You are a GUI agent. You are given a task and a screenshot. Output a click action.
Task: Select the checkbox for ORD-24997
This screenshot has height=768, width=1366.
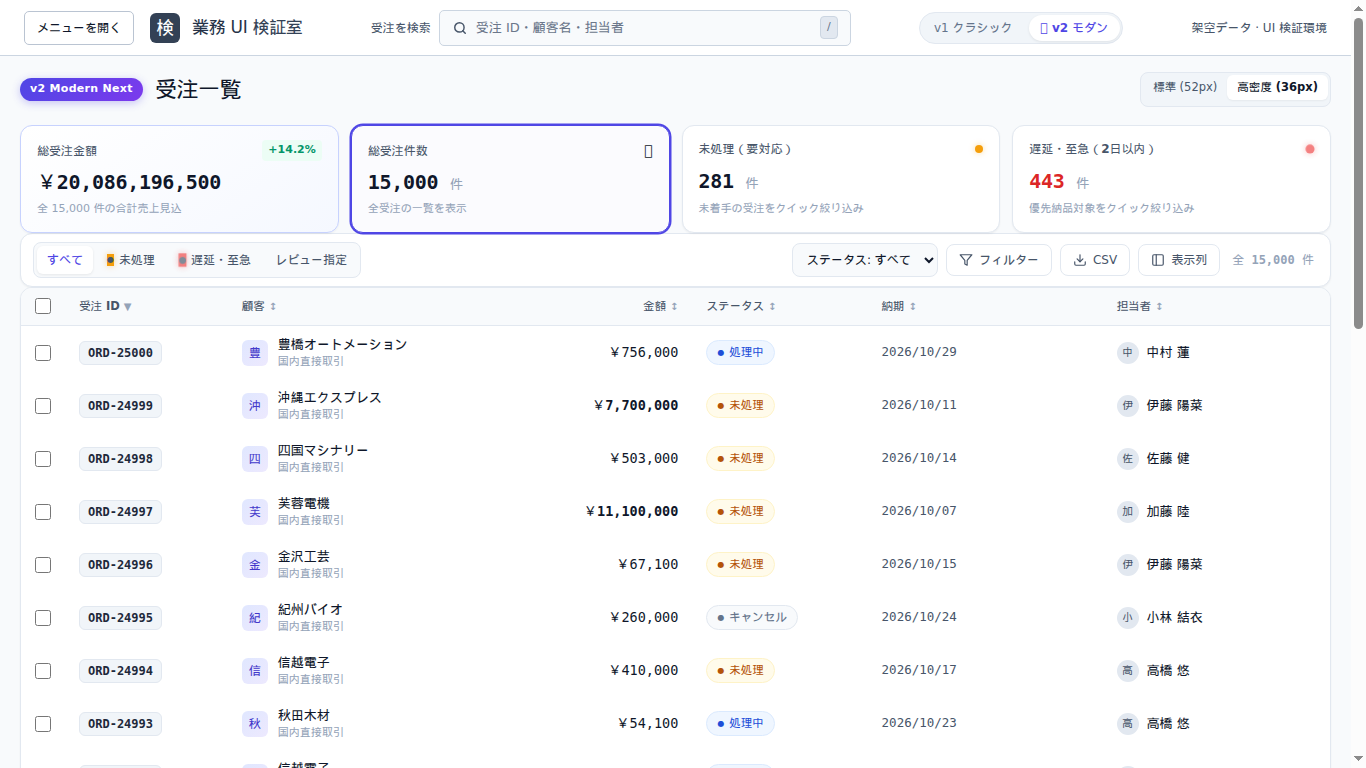(43, 512)
